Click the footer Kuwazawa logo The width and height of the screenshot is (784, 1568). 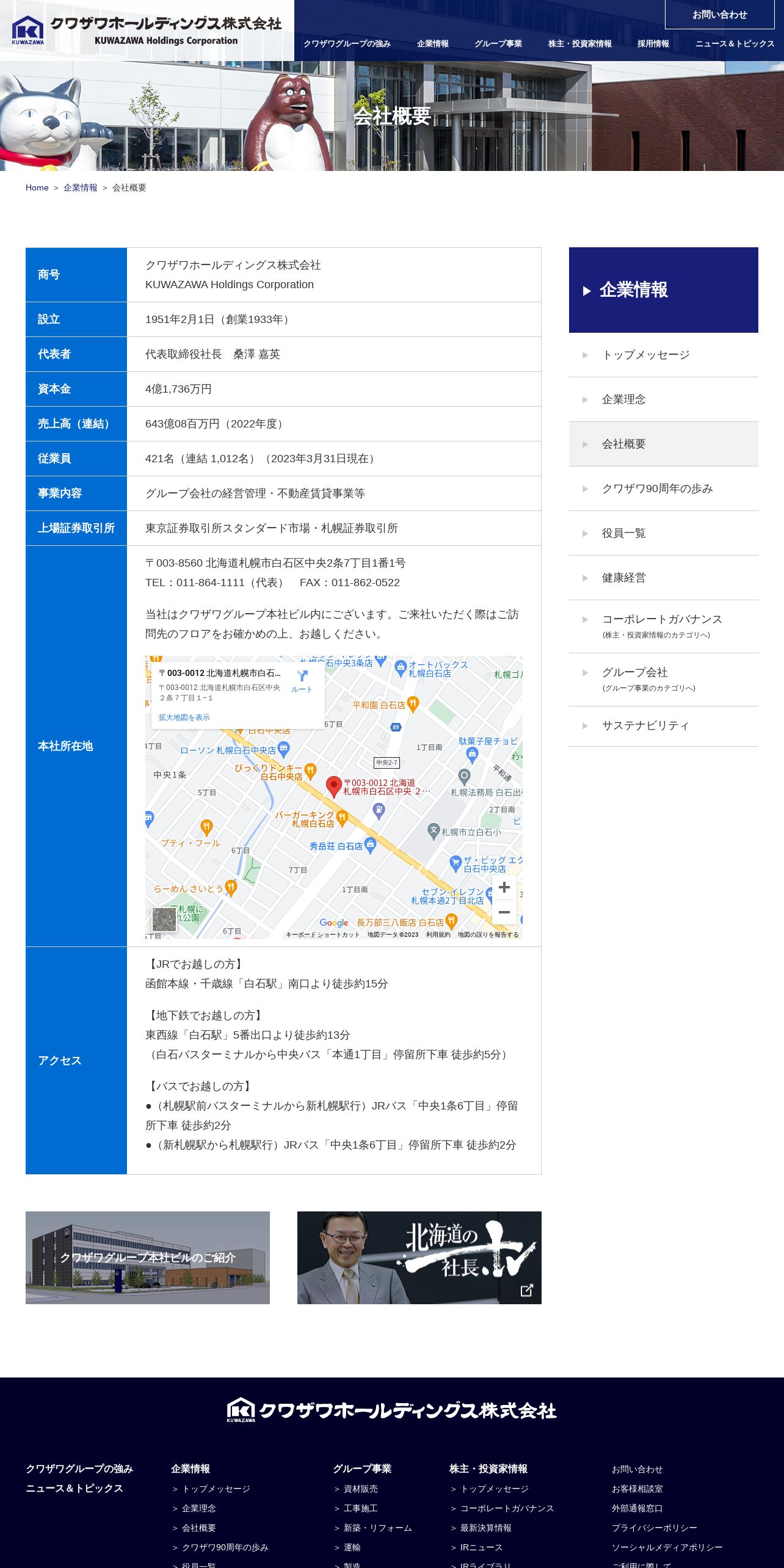coord(391,1410)
